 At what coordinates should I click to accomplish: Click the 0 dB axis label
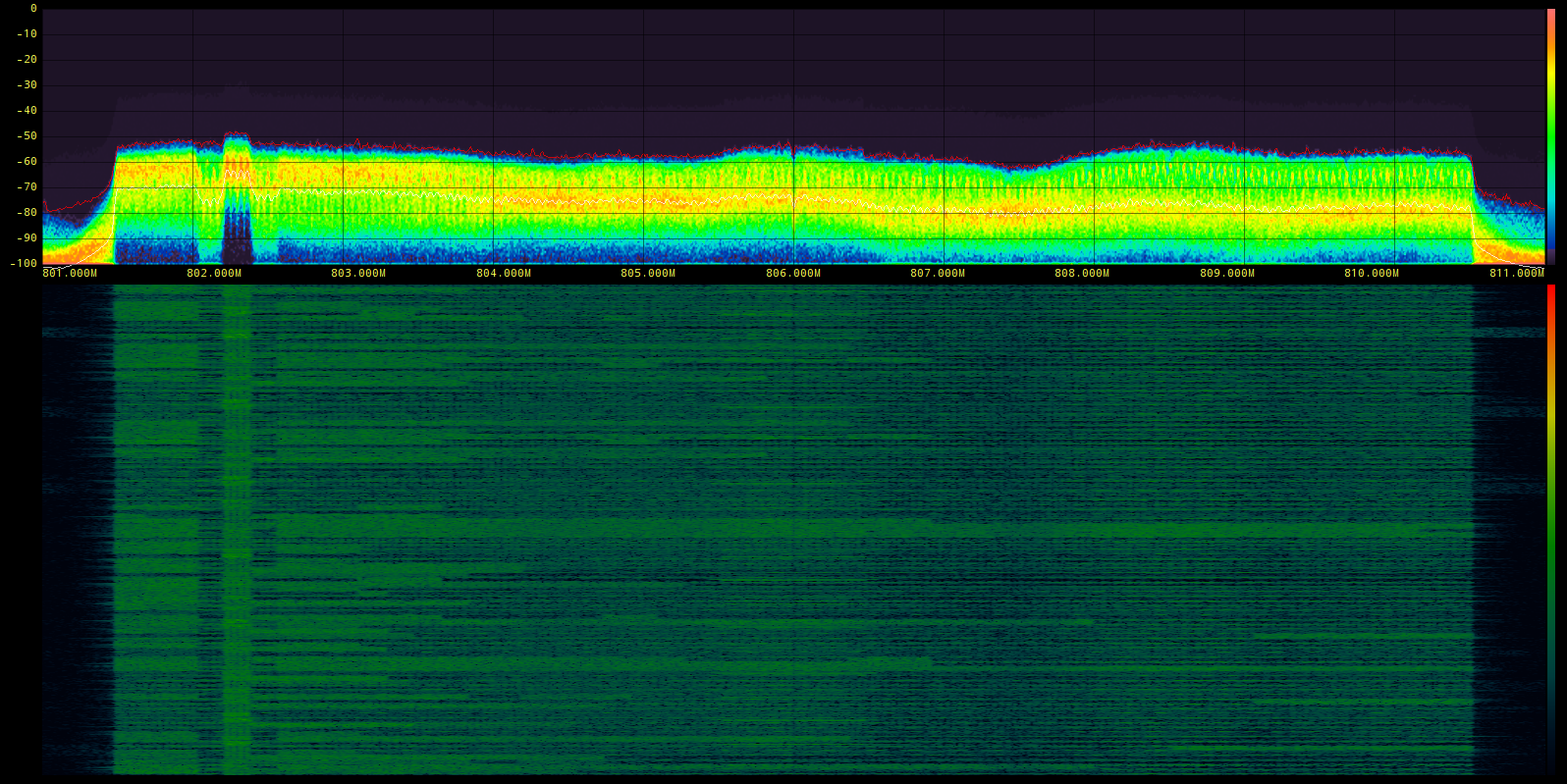coord(33,8)
